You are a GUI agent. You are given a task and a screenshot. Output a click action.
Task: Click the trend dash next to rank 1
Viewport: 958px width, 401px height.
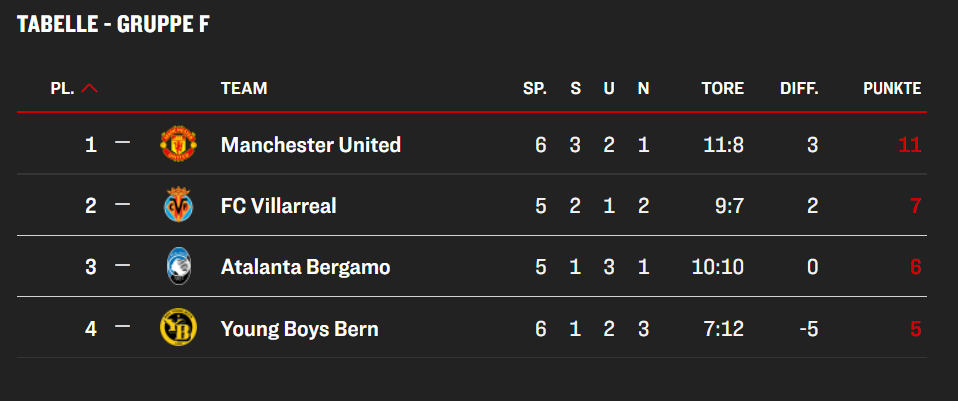[x=123, y=142]
